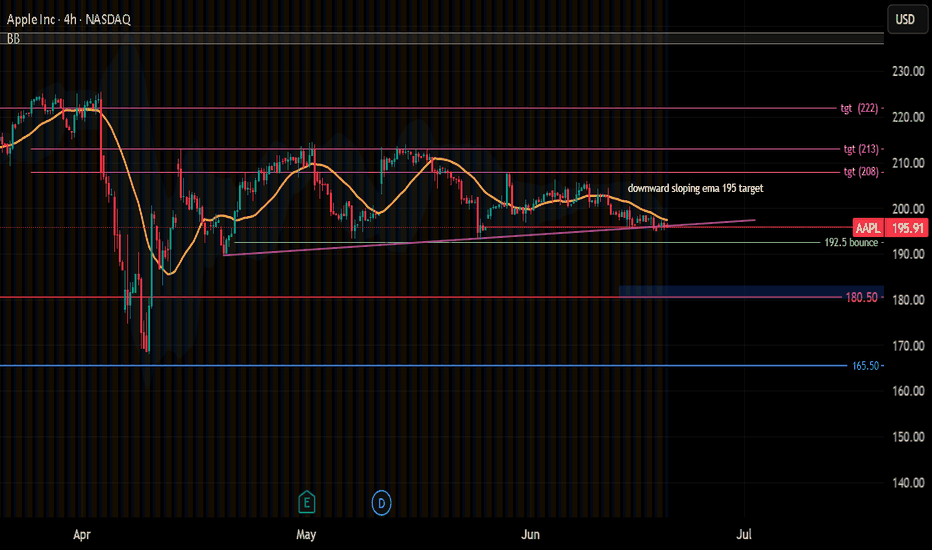This screenshot has width=932, height=550.
Task: Click the 210.00 price axis value
Action: point(908,163)
